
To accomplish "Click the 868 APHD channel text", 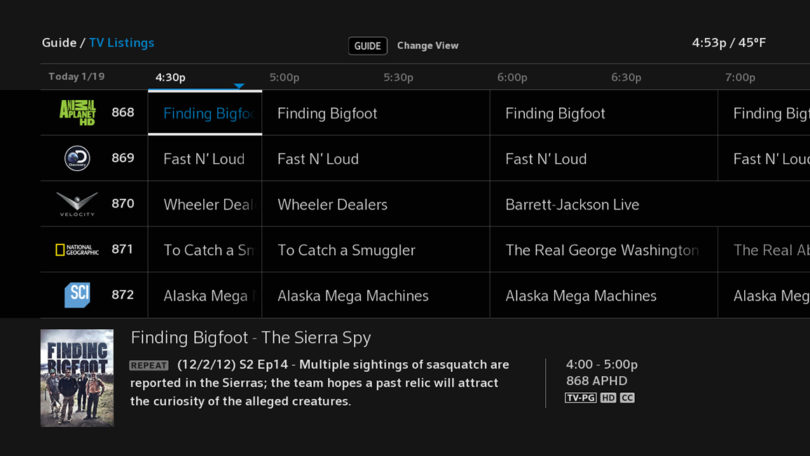I will pos(597,381).
